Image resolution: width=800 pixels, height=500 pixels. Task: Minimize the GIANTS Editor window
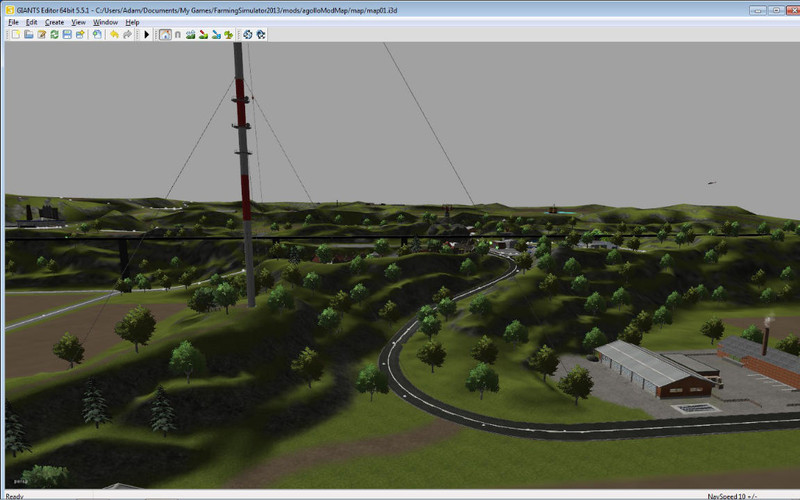coord(758,10)
